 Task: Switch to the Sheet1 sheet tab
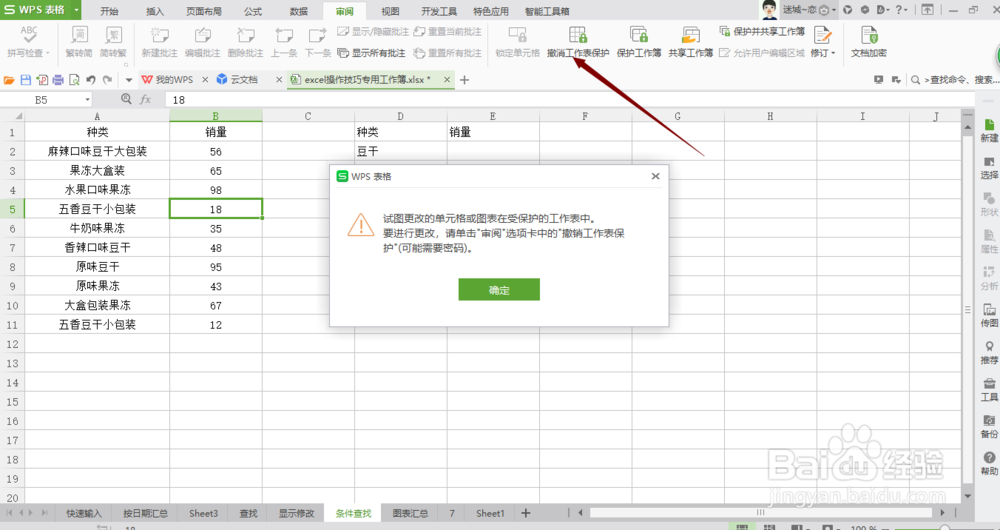(490, 513)
